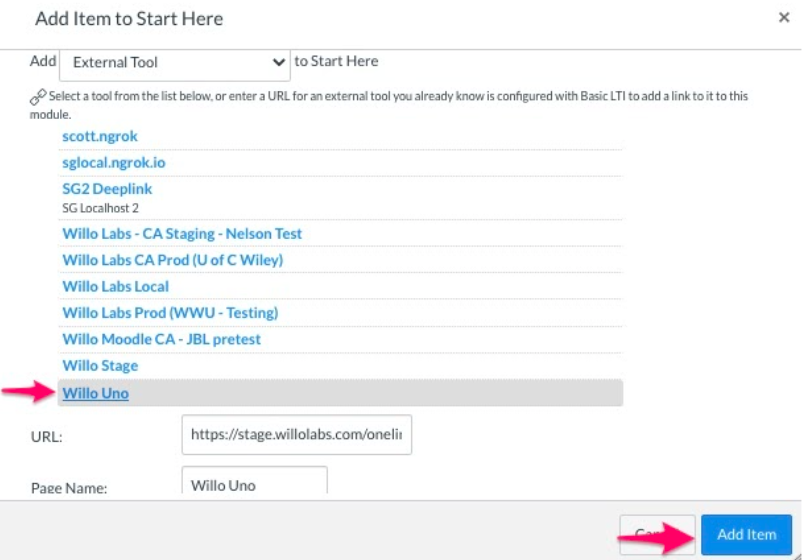803x560 pixels.
Task: Open the External Tool type dropdown
Action: [175, 63]
